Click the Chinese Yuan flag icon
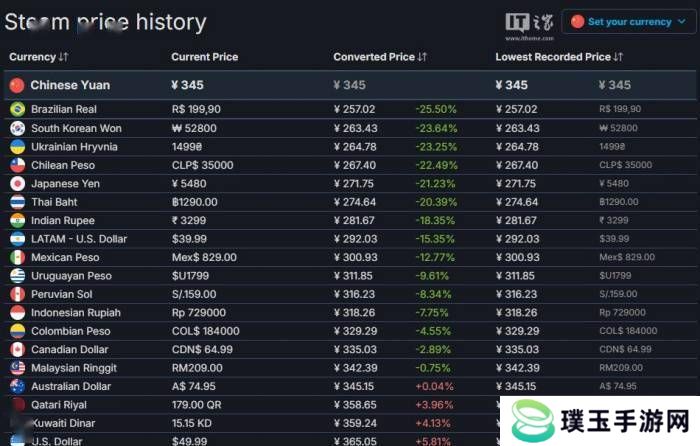The image size is (700, 446). point(17,85)
